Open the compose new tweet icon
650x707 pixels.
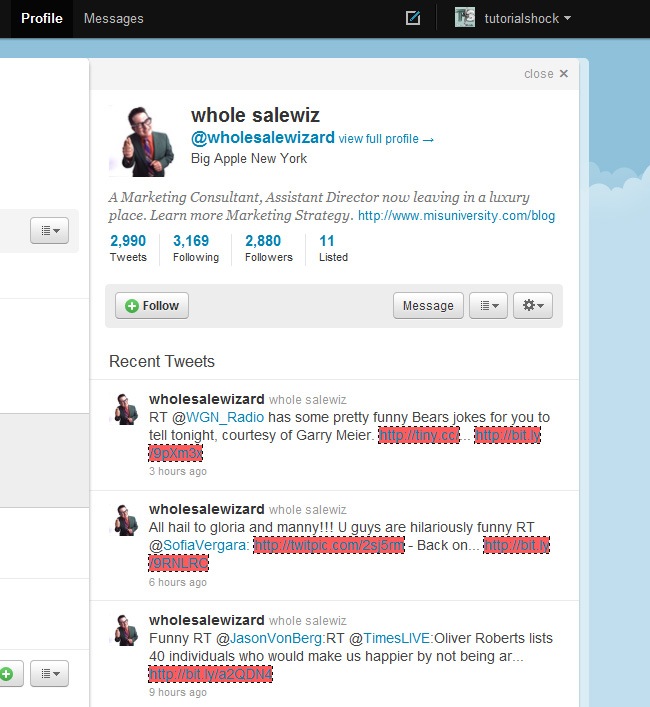click(x=413, y=18)
